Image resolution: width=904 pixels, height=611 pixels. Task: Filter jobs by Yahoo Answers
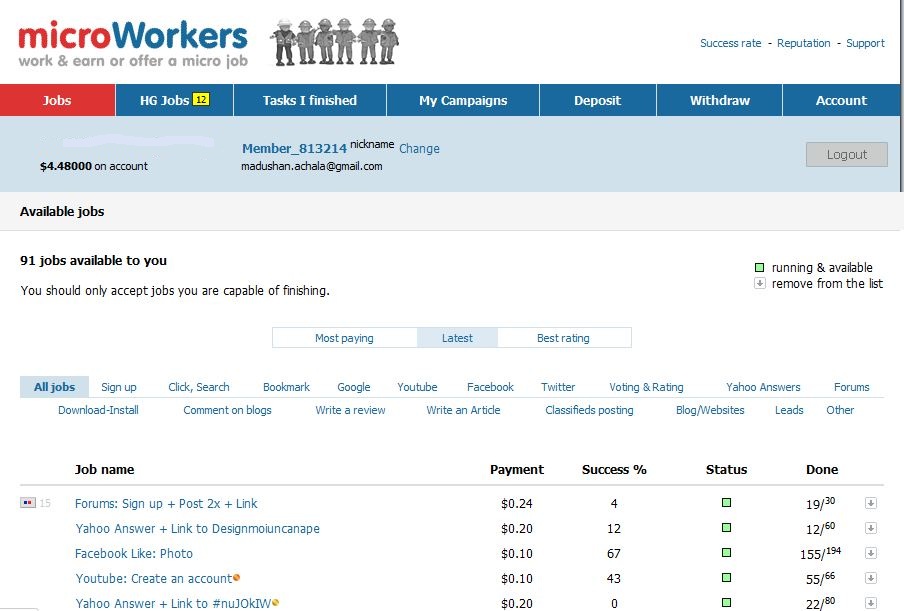763,387
